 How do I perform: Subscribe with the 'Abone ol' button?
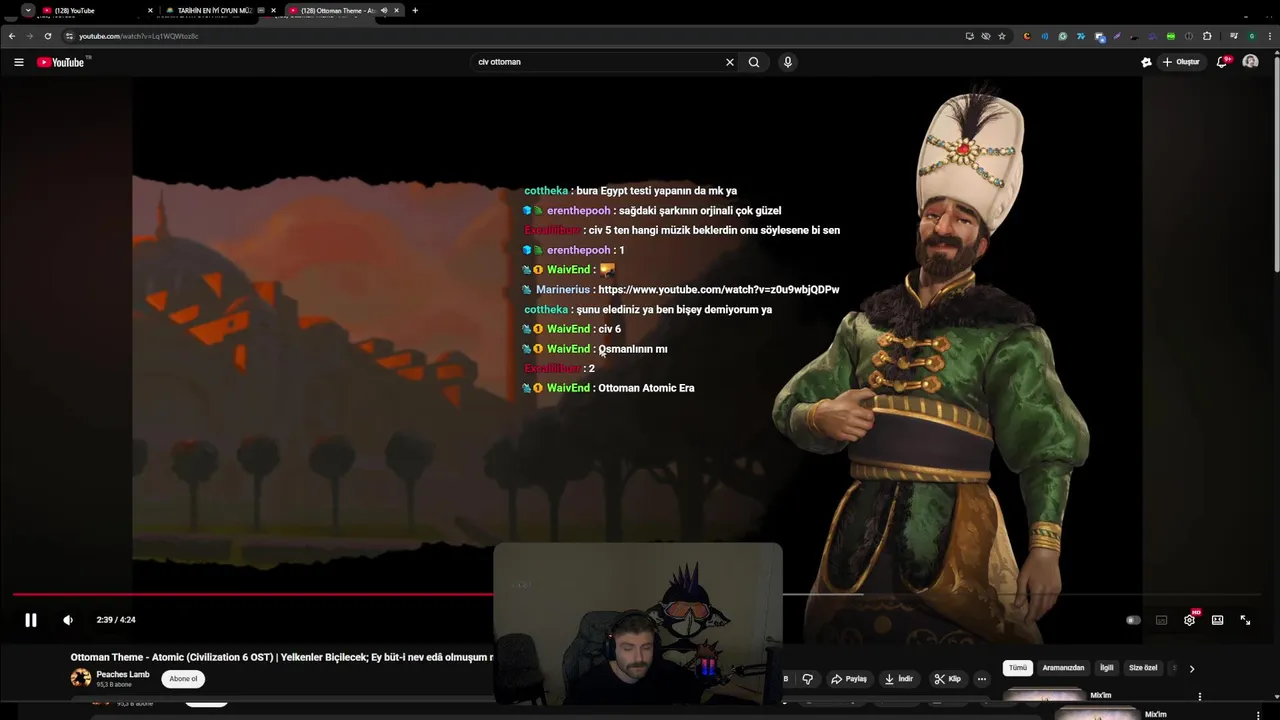coord(183,679)
